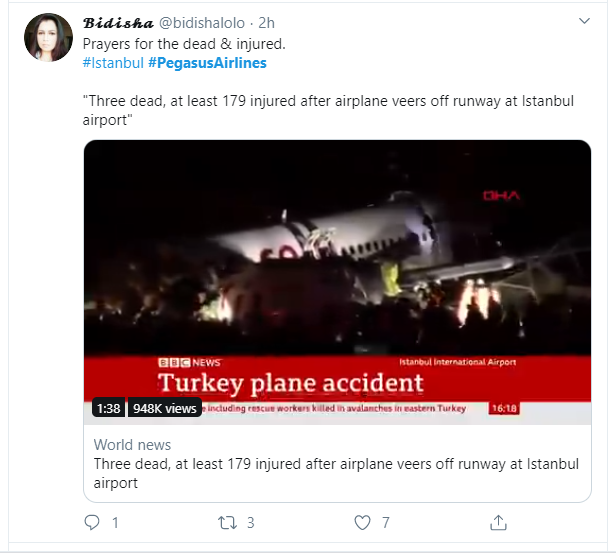Open the card headline below World news
This screenshot has height=555, width=616.
(336, 473)
